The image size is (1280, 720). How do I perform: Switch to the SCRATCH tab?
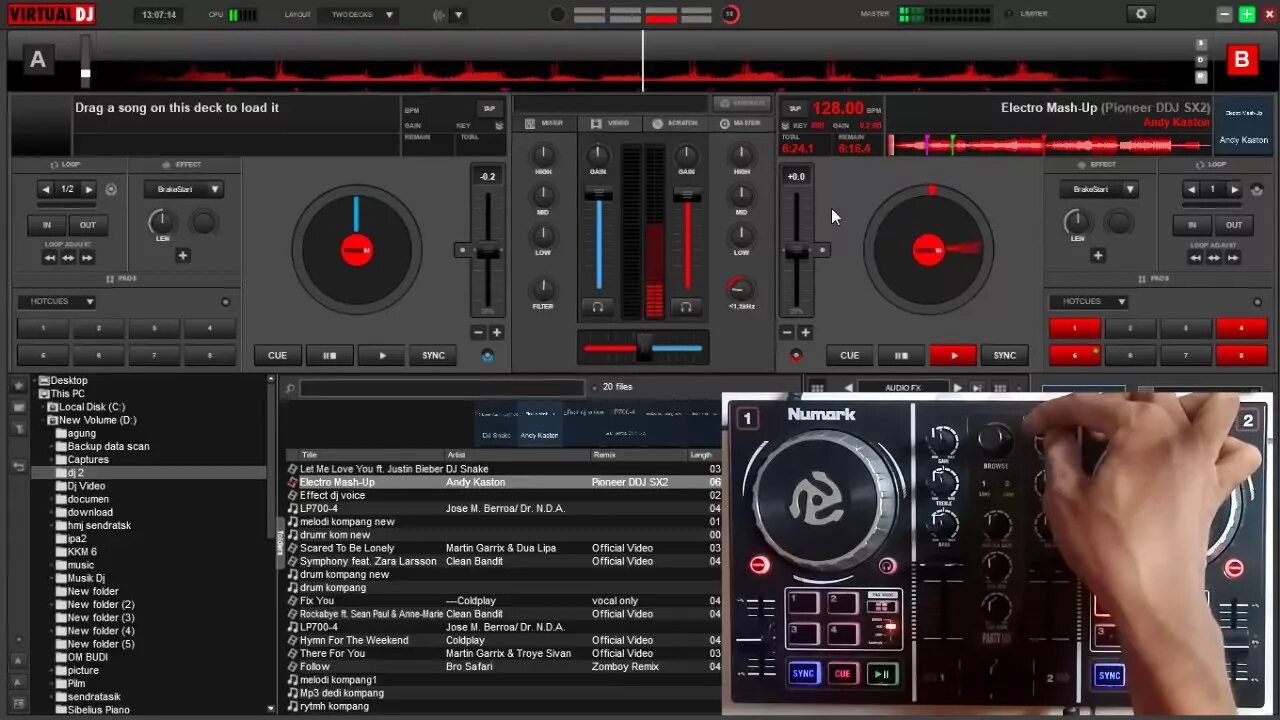click(675, 123)
